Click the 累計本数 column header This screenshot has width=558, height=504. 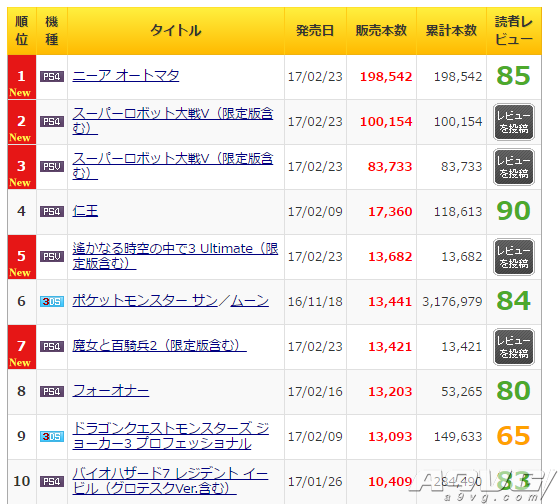(x=451, y=31)
